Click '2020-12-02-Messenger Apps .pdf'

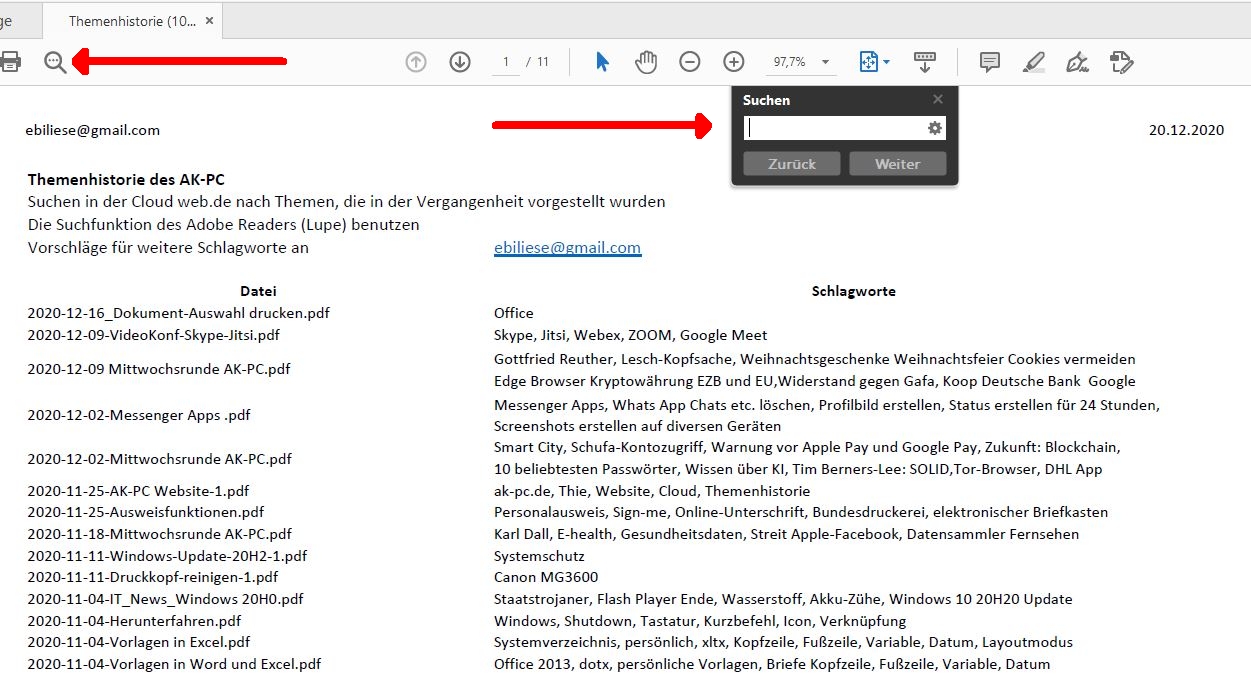(x=139, y=415)
